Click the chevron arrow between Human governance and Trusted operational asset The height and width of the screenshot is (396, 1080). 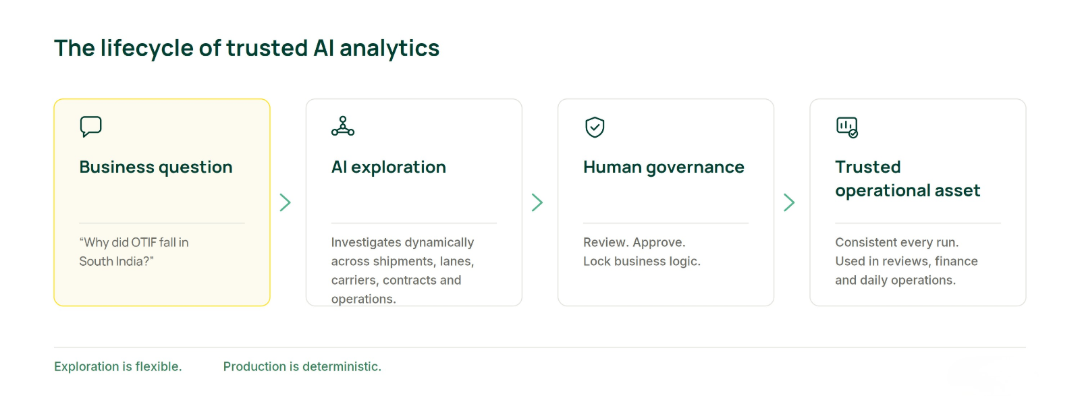pyautogui.click(x=789, y=202)
